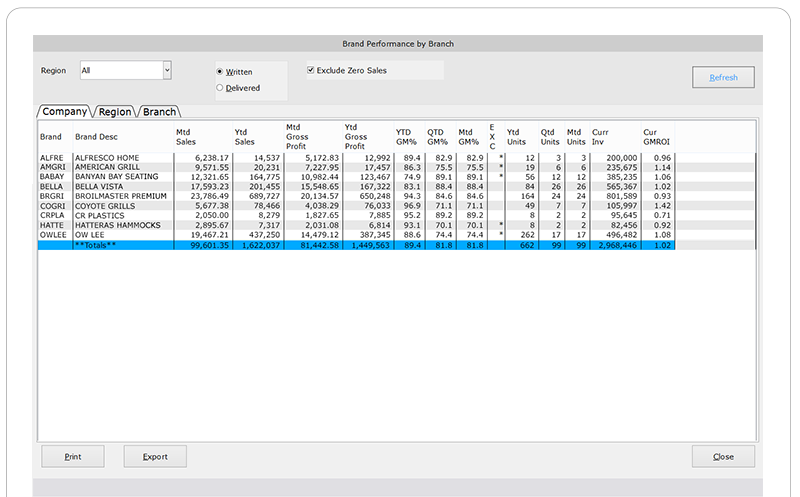Click Curr Inv value 565,367
800x497 pixels.
(x=622, y=187)
